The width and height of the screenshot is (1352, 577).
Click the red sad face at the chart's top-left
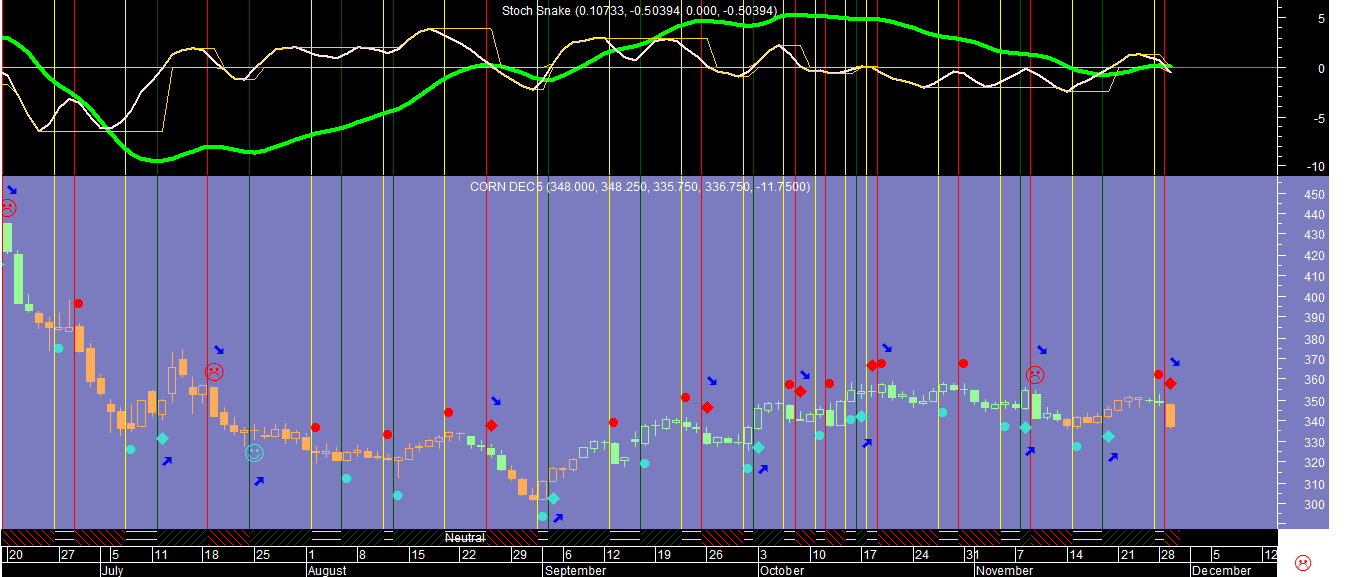(x=8, y=208)
